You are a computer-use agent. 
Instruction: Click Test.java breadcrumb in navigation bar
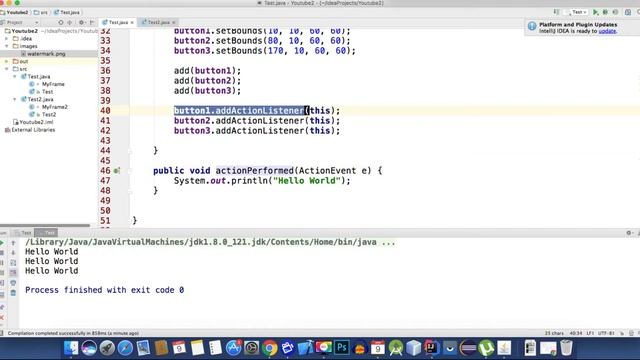[x=67, y=12]
